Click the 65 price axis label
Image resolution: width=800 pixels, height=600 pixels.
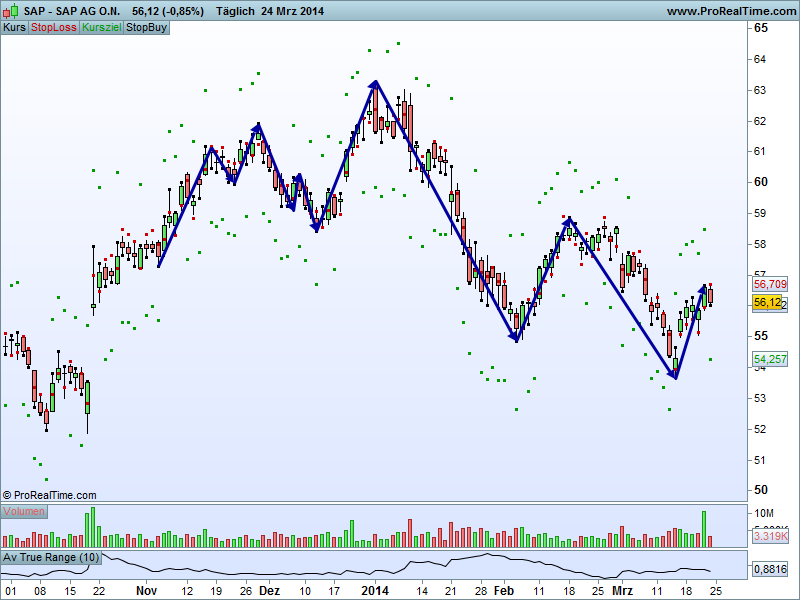tap(760, 28)
